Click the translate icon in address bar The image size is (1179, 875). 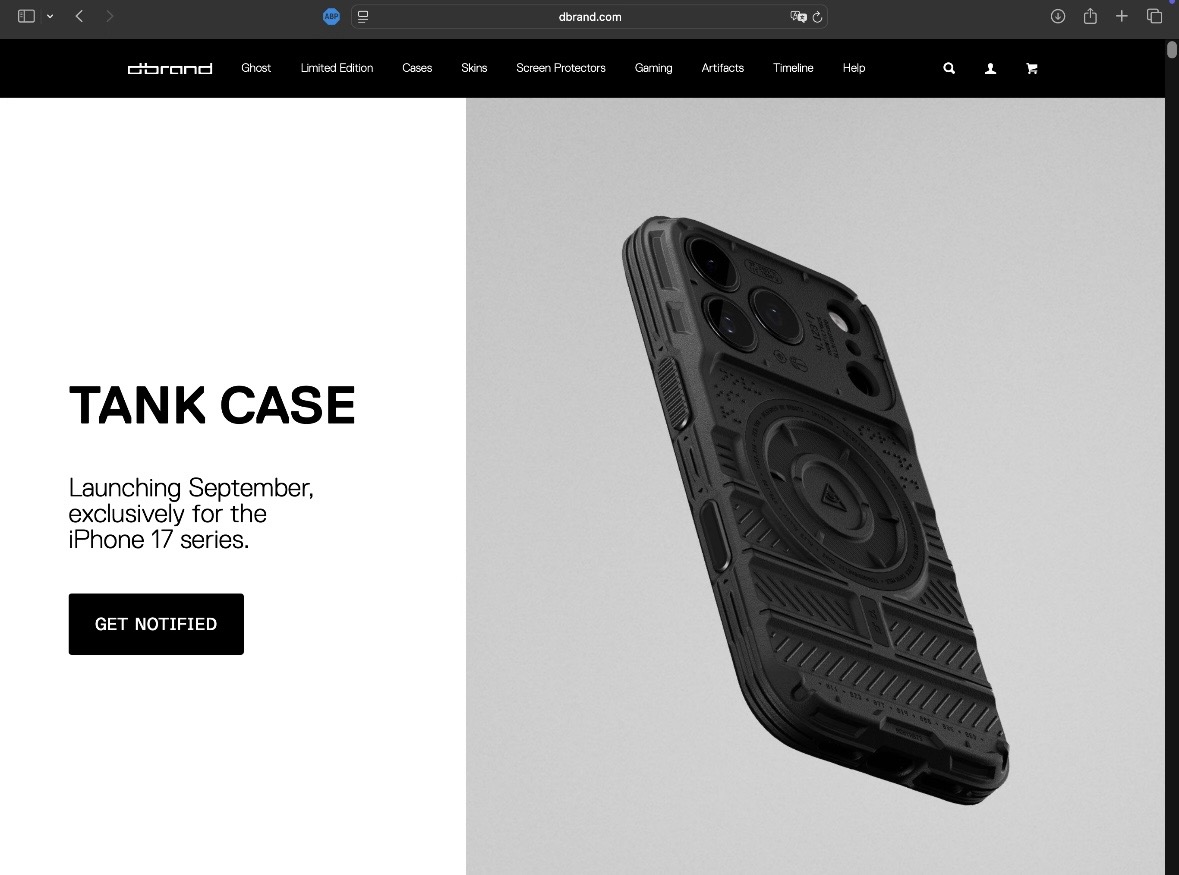pos(798,17)
